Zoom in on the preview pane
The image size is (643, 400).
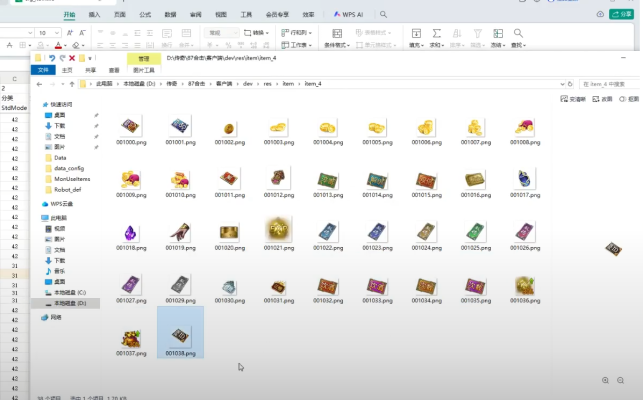(x=605, y=380)
